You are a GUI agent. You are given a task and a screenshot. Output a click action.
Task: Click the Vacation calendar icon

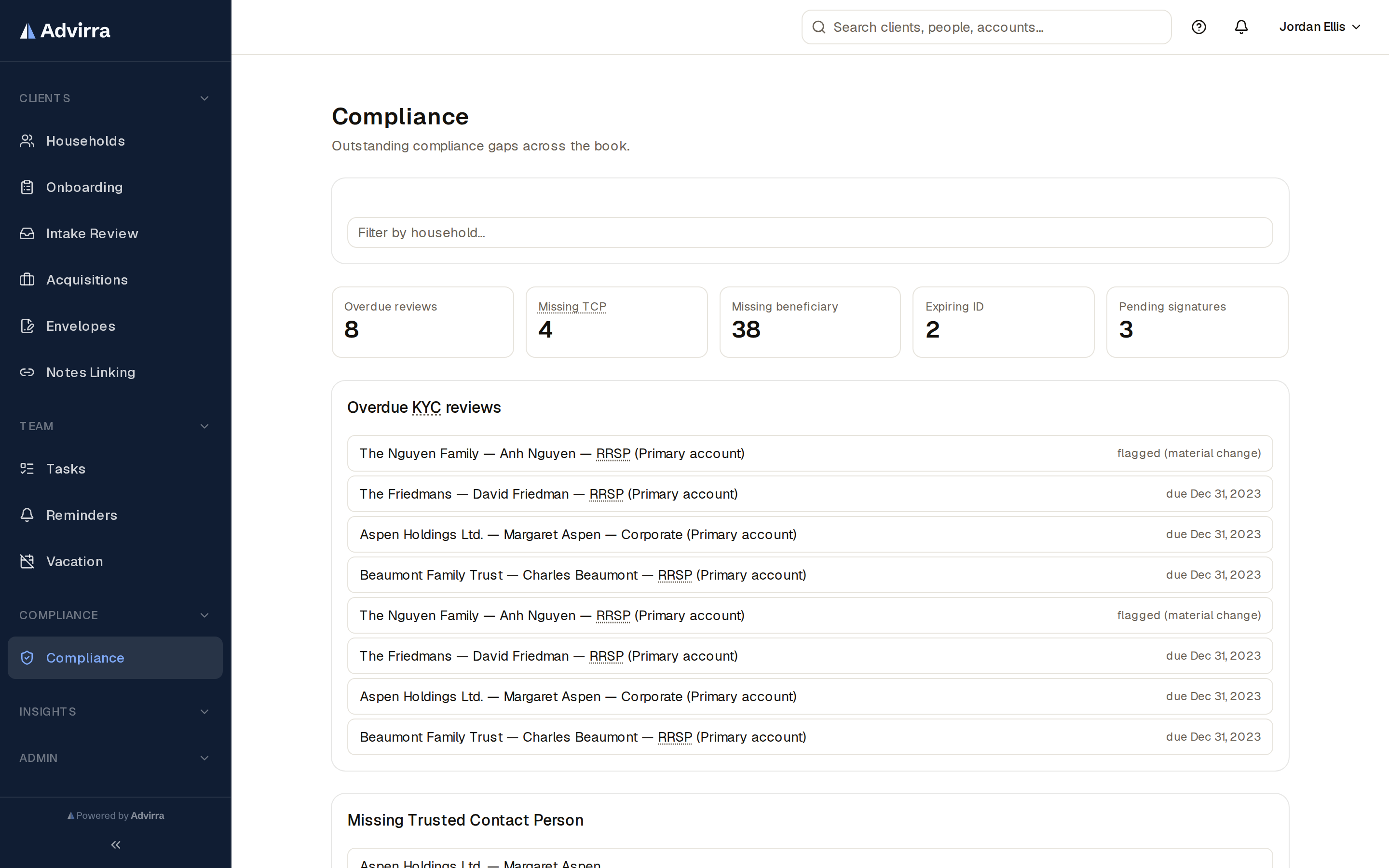[x=27, y=561]
